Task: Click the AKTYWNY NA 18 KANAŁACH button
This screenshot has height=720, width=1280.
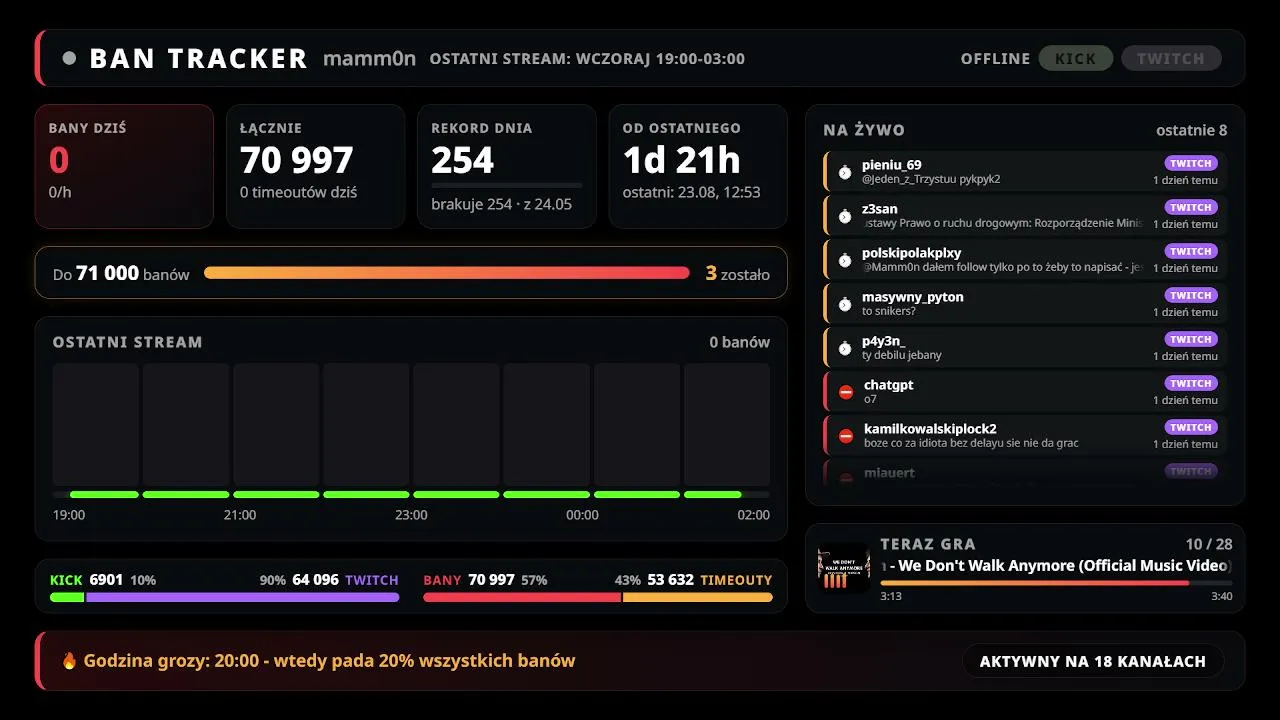Action: (1093, 661)
